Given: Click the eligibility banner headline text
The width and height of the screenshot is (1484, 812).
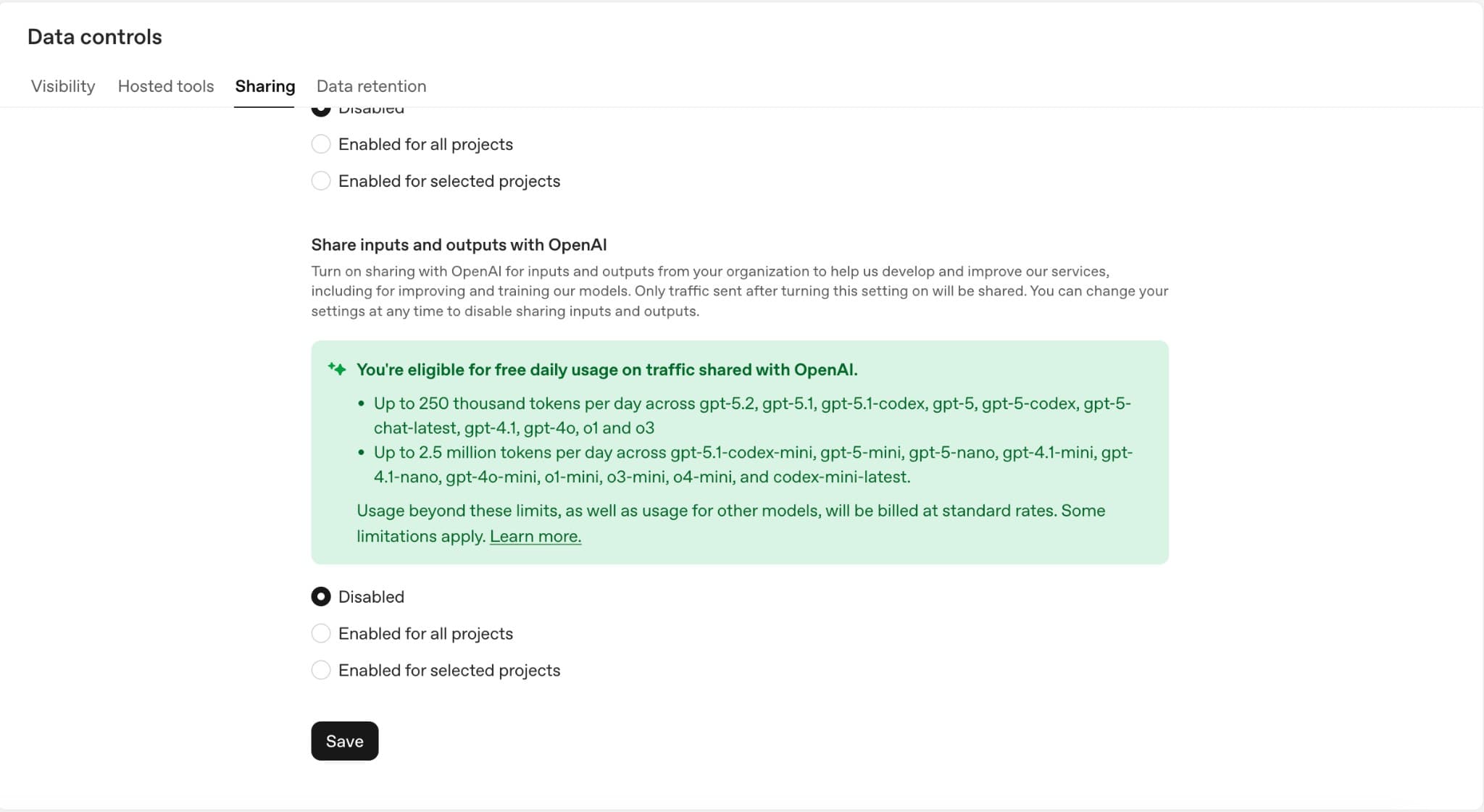Looking at the screenshot, I should pyautogui.click(x=606, y=369).
